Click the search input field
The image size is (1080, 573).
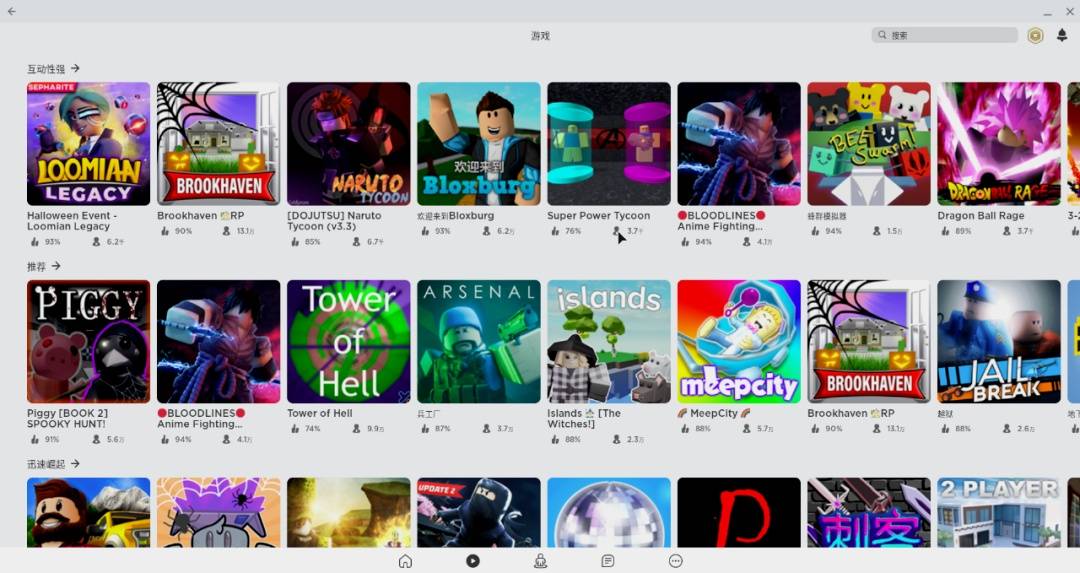click(944, 35)
